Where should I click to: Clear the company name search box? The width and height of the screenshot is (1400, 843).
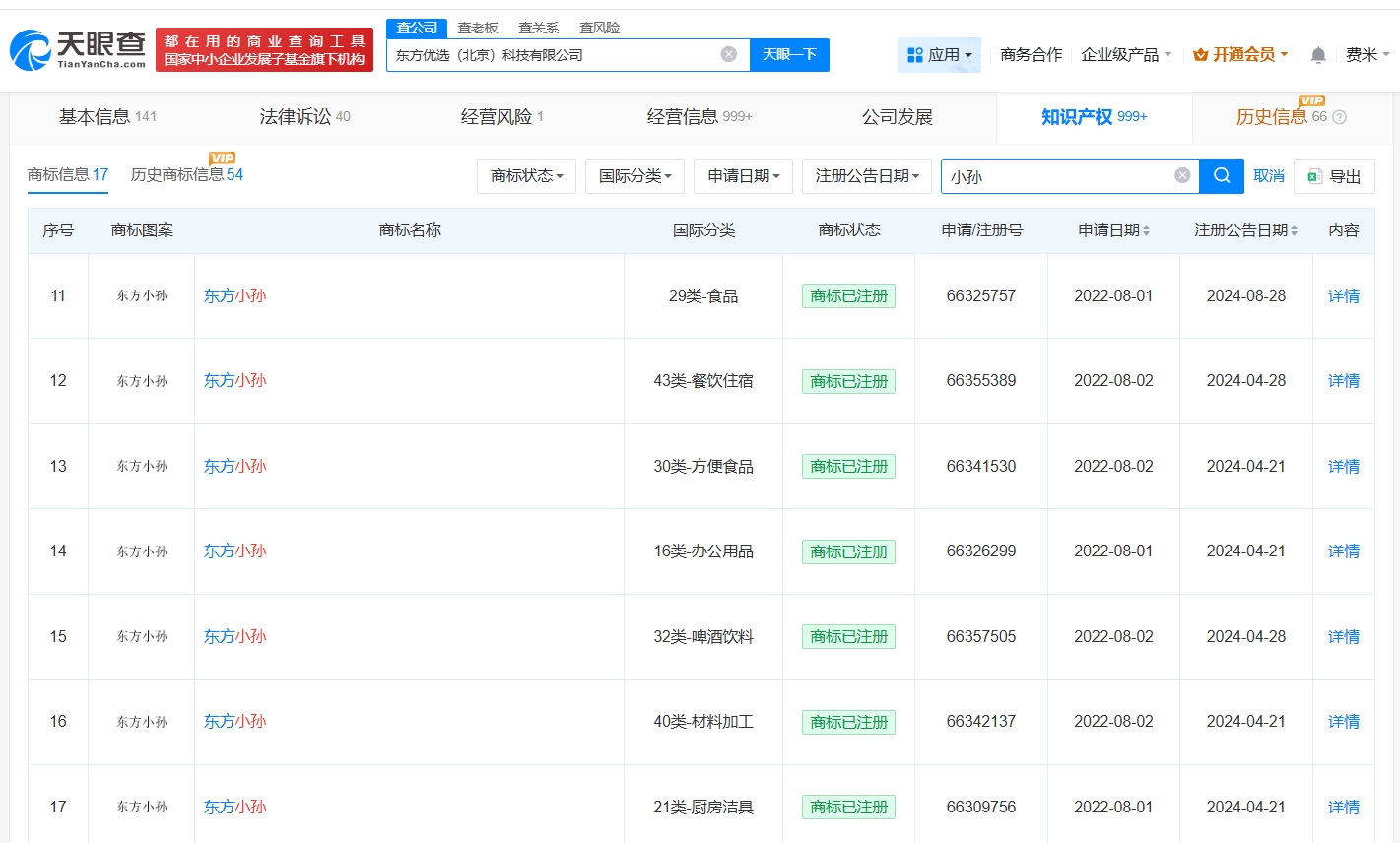pyautogui.click(x=728, y=54)
